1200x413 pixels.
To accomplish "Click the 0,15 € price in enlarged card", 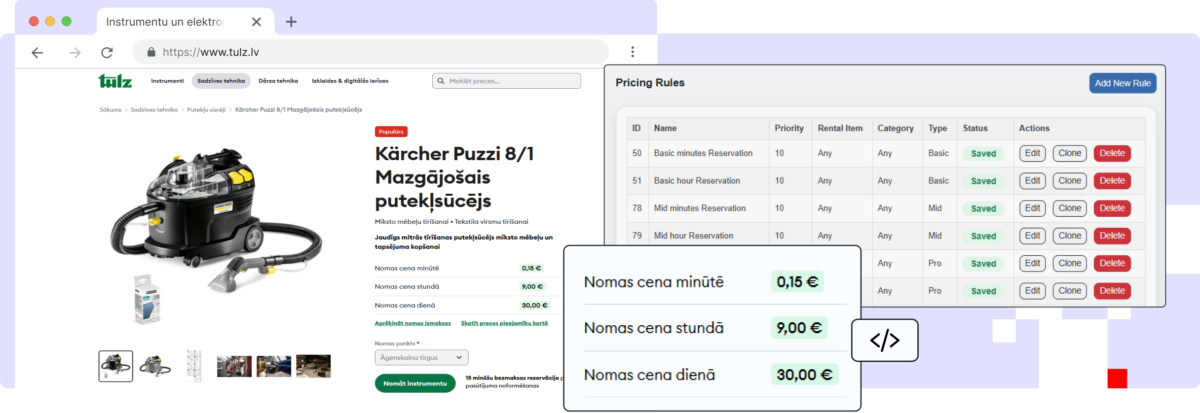I will coord(797,282).
